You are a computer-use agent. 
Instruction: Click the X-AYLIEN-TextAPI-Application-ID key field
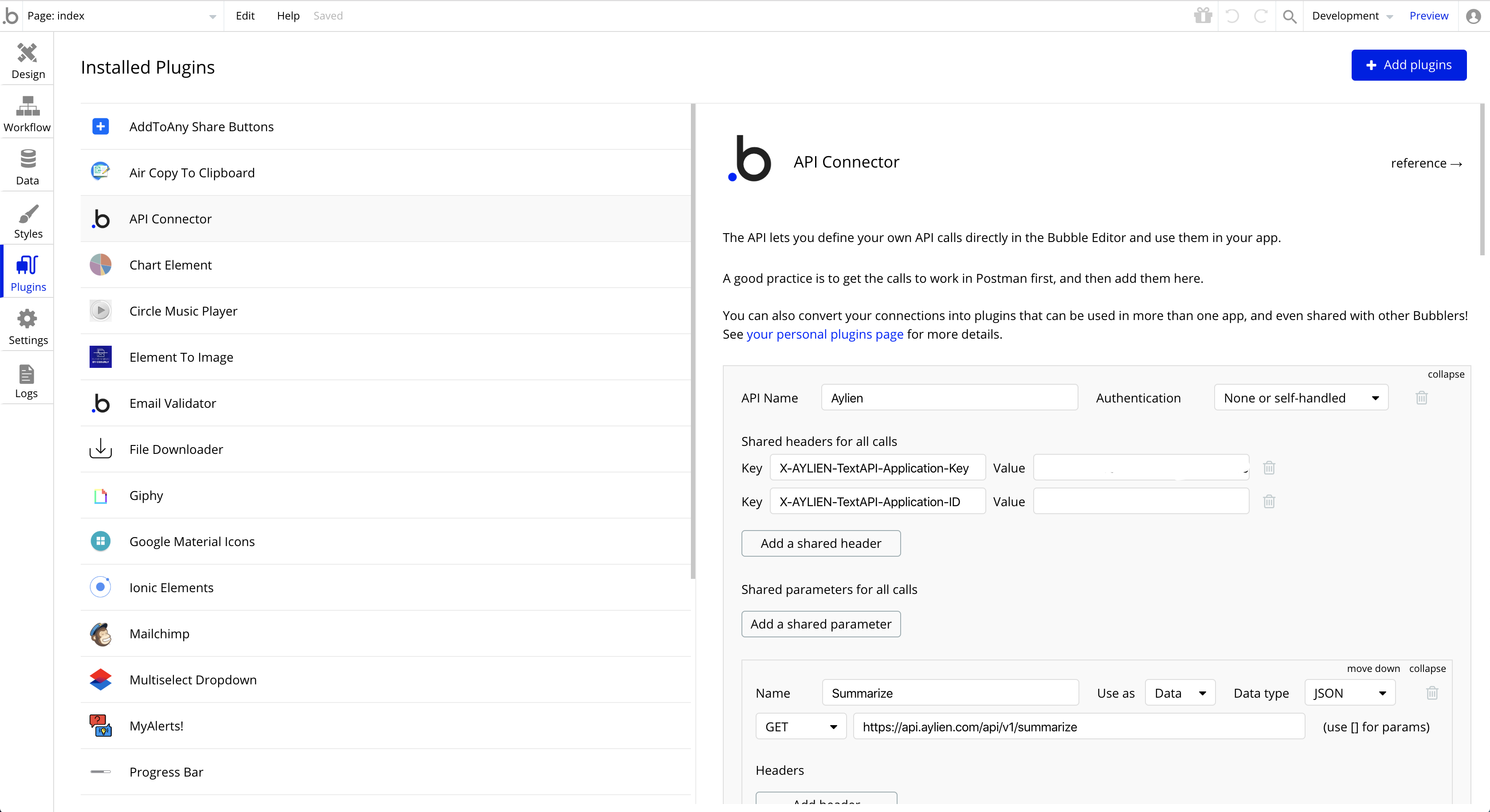pyautogui.click(x=878, y=501)
